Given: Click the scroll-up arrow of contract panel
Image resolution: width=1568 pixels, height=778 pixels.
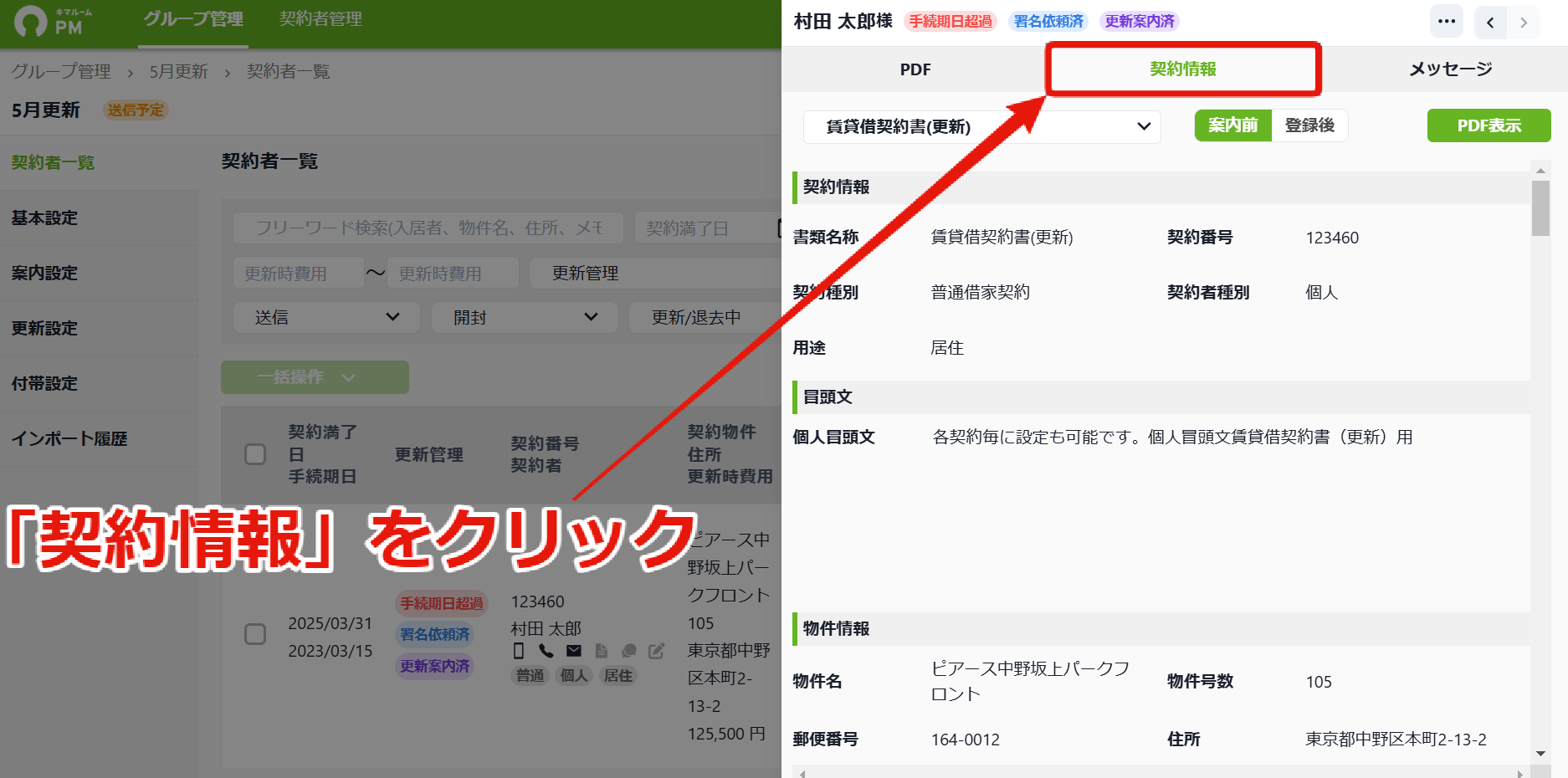Looking at the screenshot, I should pyautogui.click(x=1540, y=170).
